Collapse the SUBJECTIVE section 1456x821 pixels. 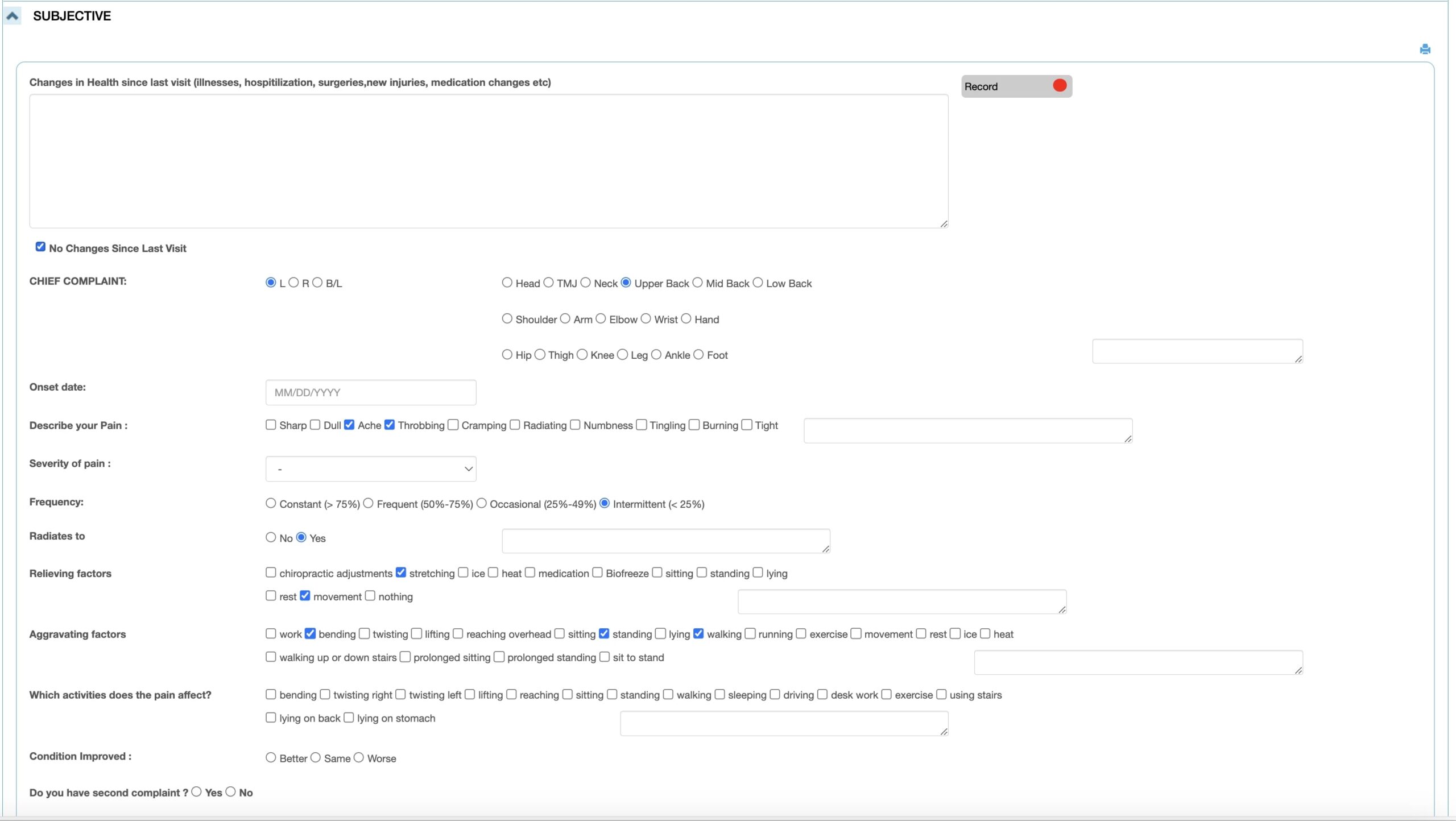coord(13,15)
